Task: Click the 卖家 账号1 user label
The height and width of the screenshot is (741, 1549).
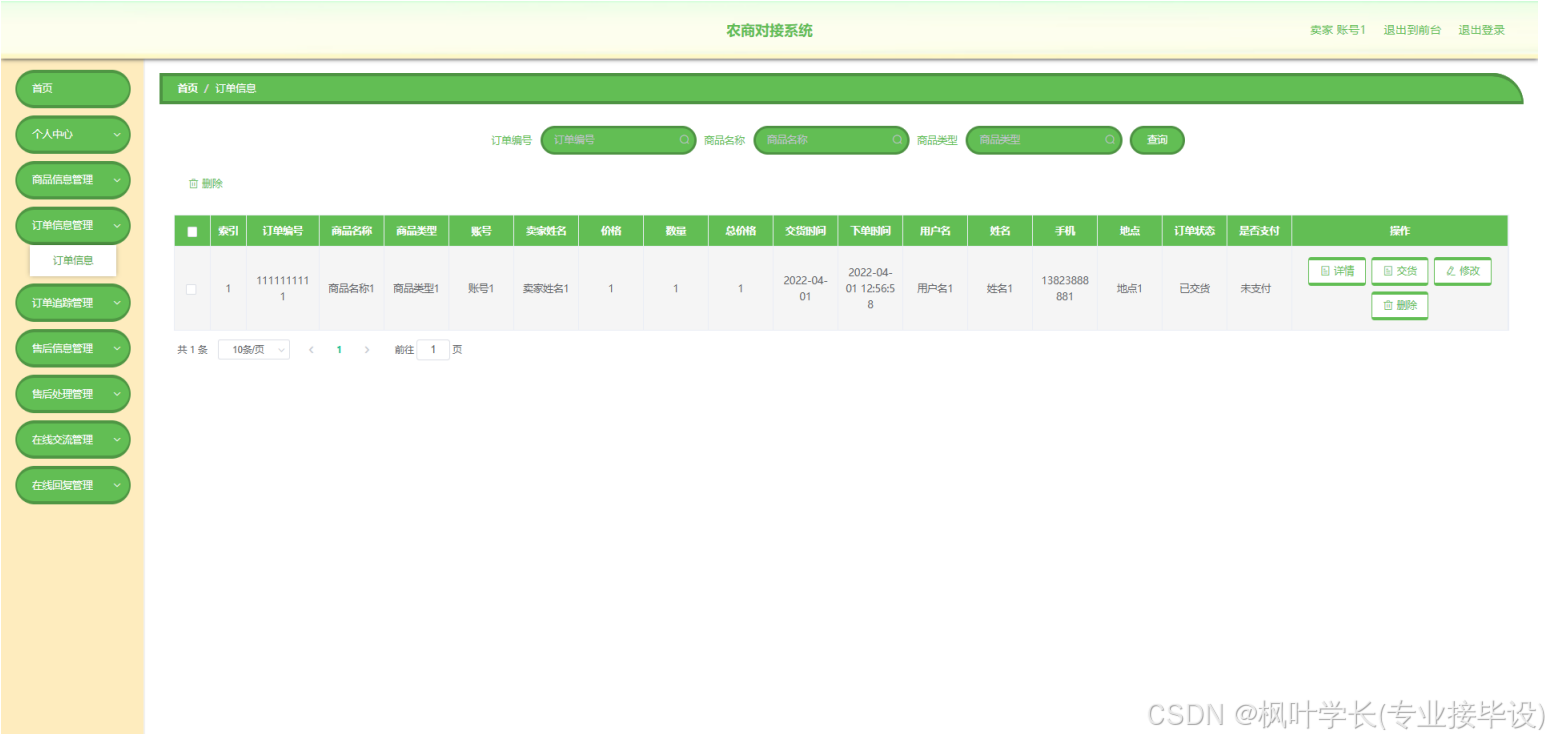Action: (1338, 30)
